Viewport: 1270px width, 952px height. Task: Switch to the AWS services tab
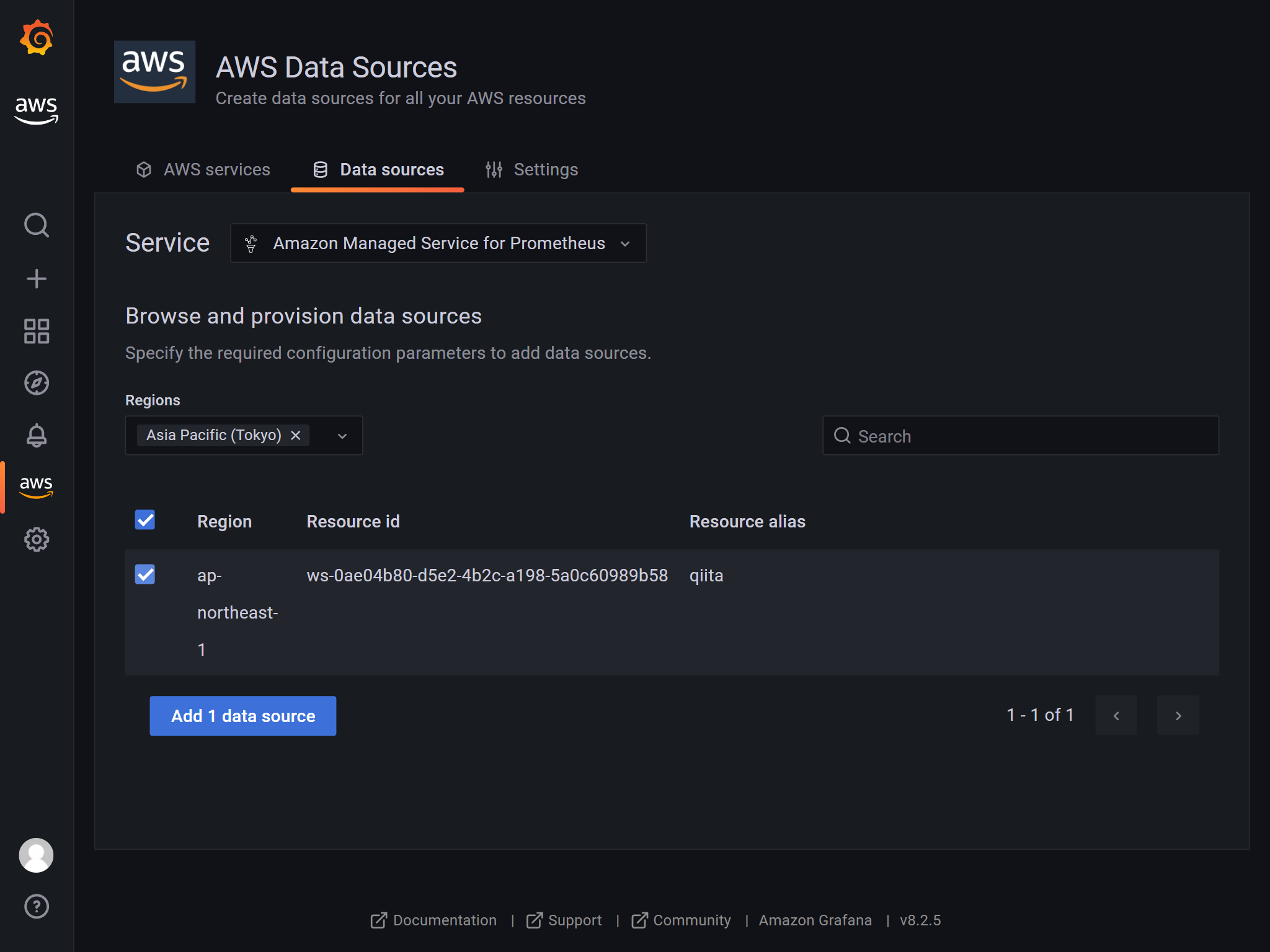pos(216,169)
